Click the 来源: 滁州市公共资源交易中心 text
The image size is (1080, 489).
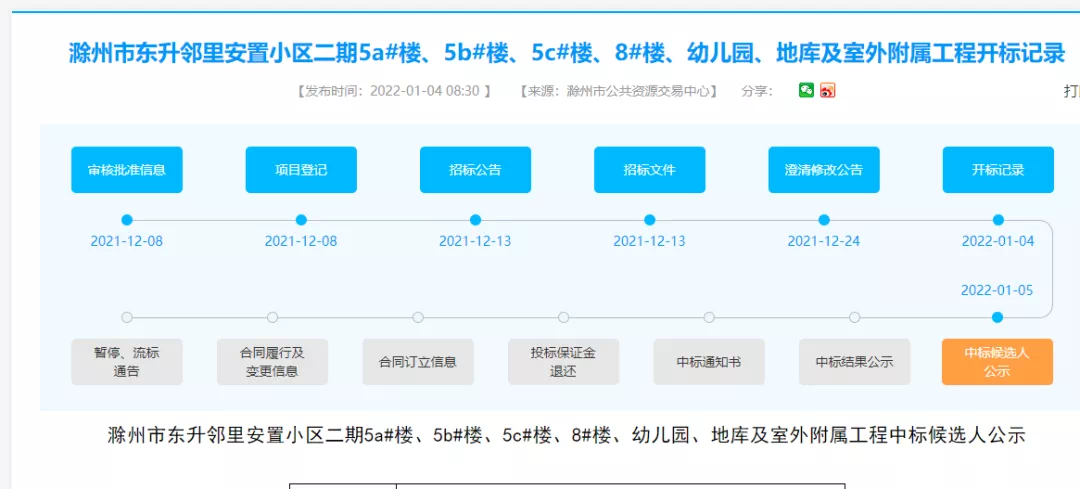pyautogui.click(x=619, y=91)
